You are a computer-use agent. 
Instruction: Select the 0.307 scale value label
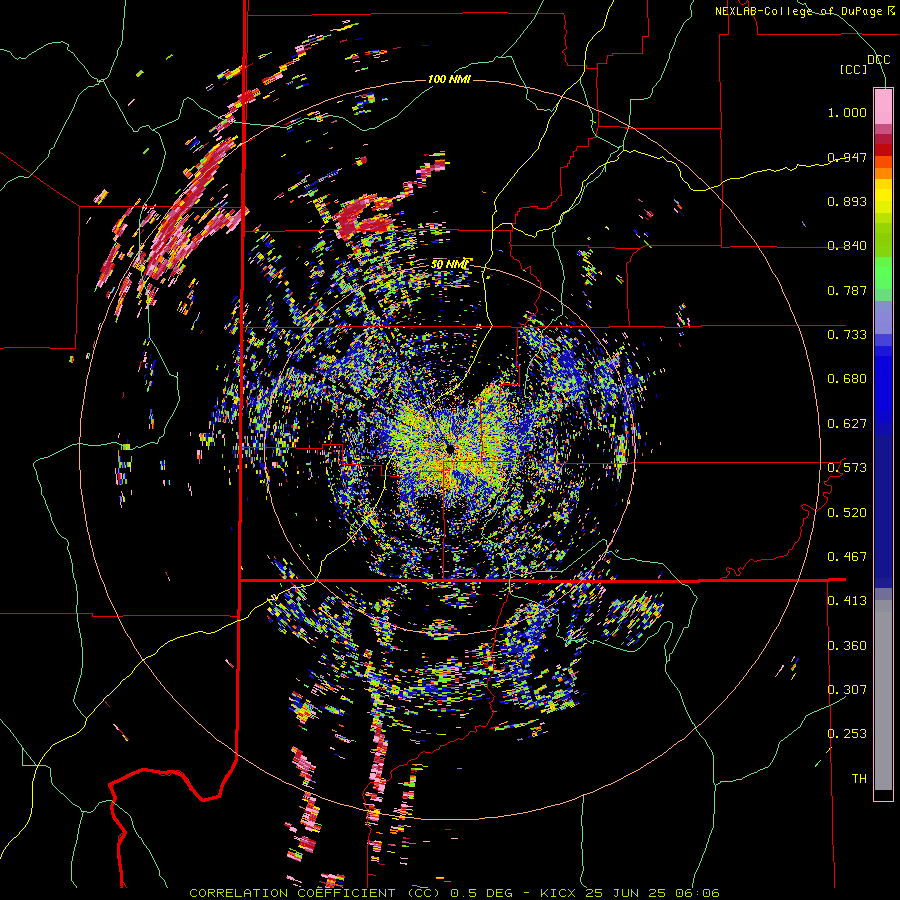[847, 689]
